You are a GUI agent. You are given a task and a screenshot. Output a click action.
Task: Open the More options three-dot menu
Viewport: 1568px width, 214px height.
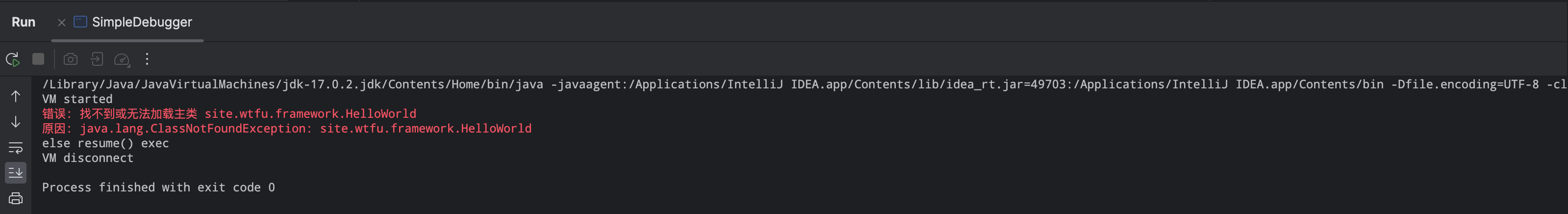147,59
